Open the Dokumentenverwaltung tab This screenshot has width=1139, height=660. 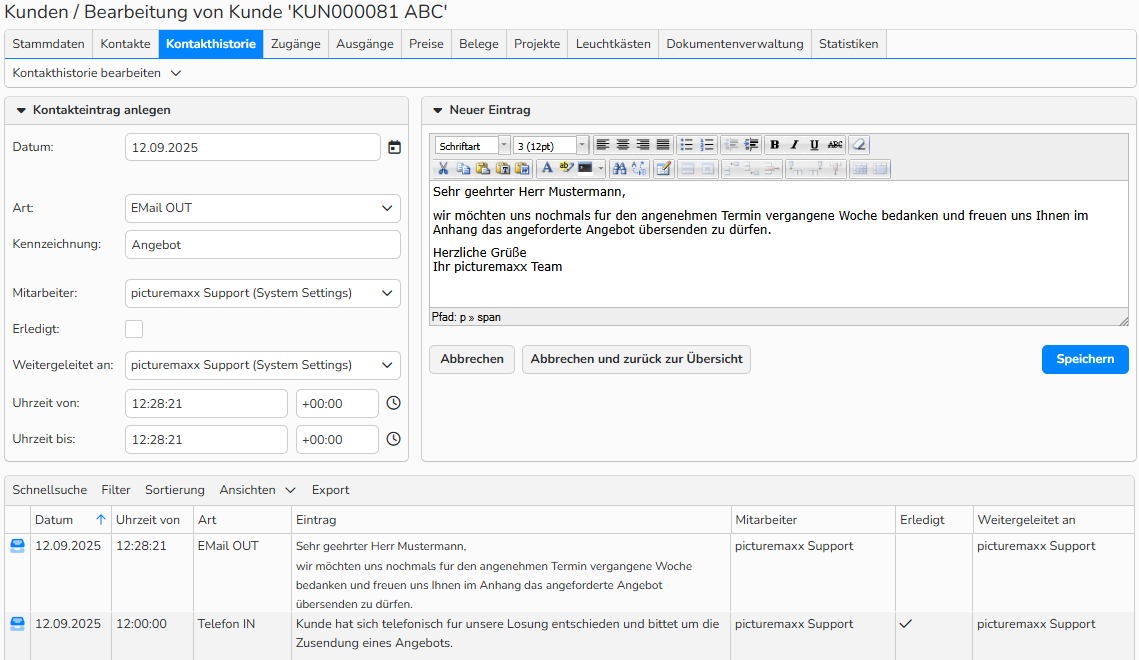(734, 44)
